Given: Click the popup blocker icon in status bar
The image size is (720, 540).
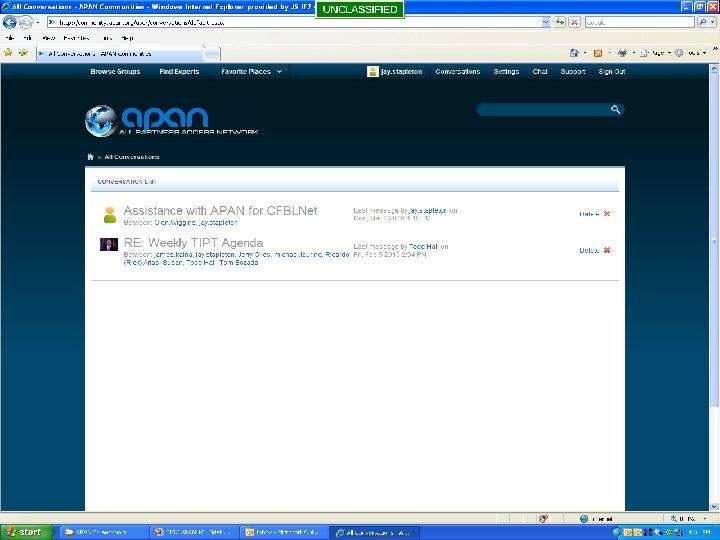Looking at the screenshot, I should [x=543, y=519].
